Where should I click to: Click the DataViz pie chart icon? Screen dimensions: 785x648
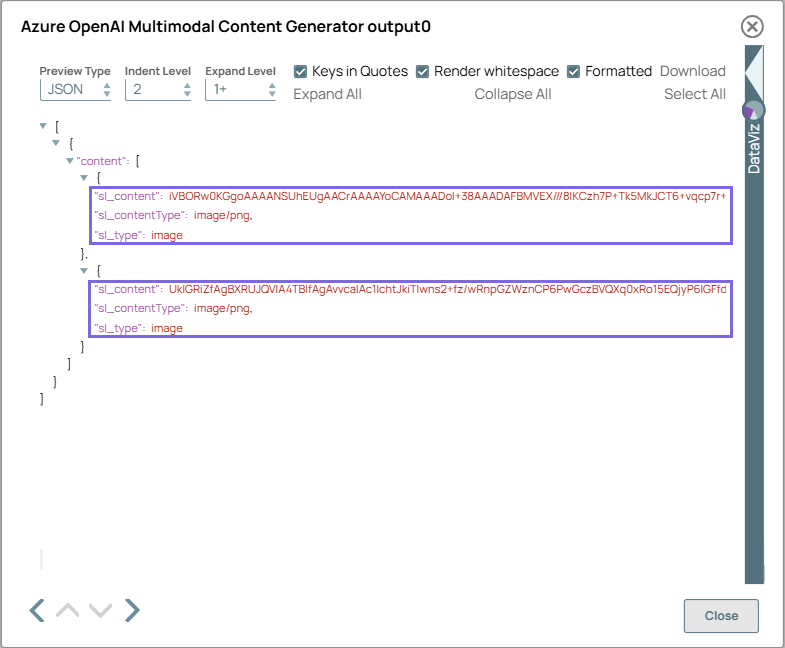(x=753, y=110)
